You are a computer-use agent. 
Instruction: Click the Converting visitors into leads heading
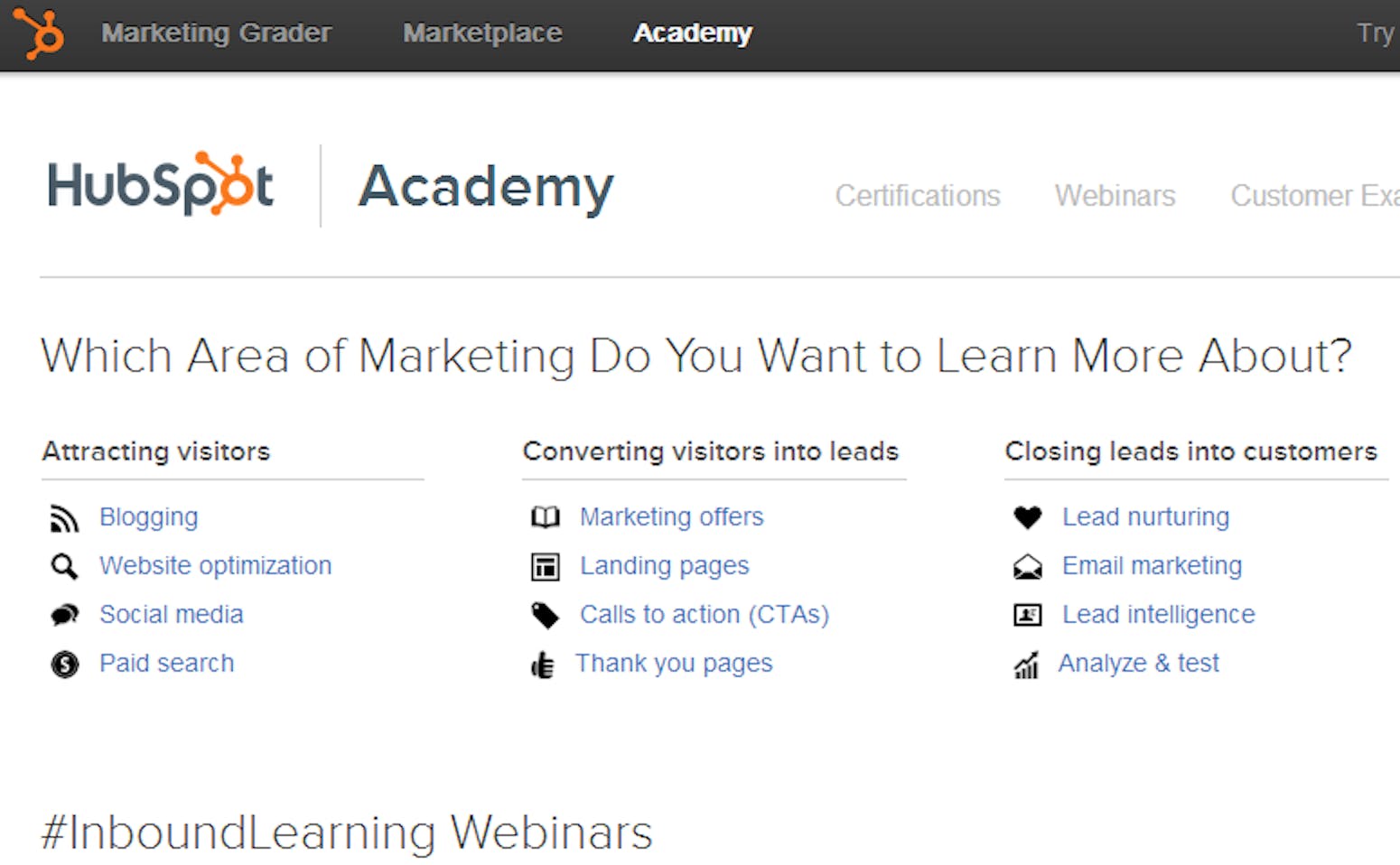pos(711,451)
